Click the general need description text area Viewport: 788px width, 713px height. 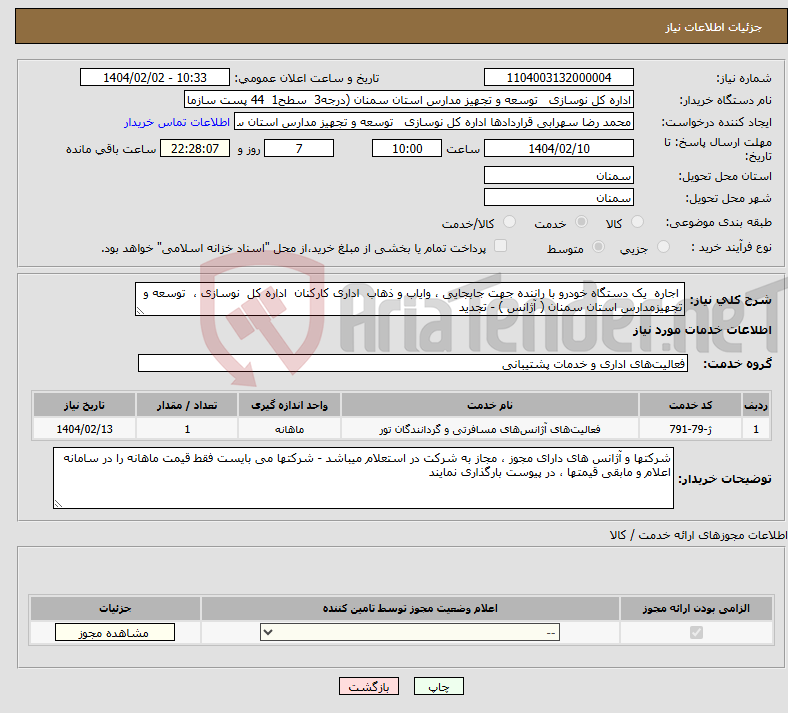[x=410, y=299]
